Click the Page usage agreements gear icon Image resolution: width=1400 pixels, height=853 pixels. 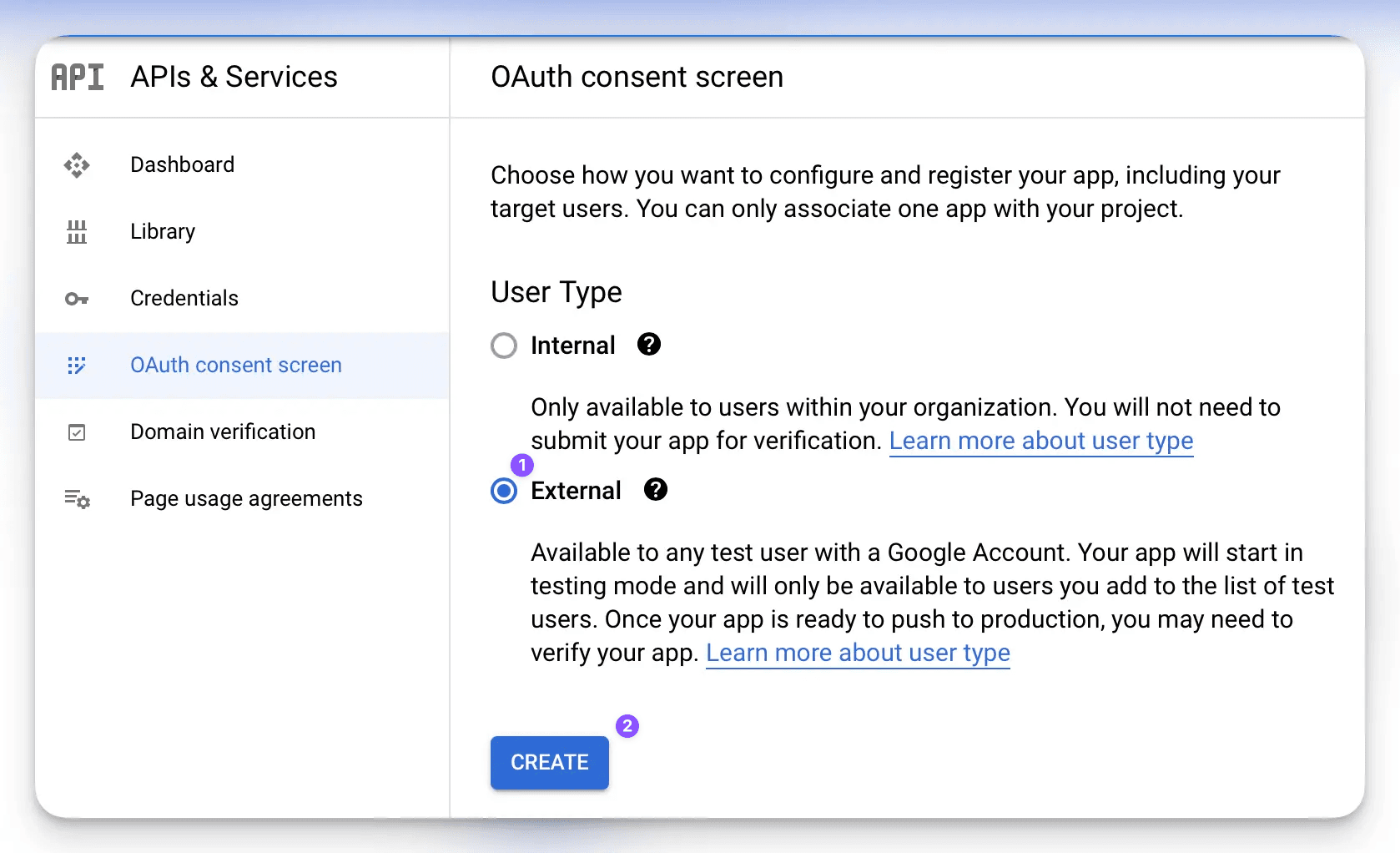click(x=78, y=499)
